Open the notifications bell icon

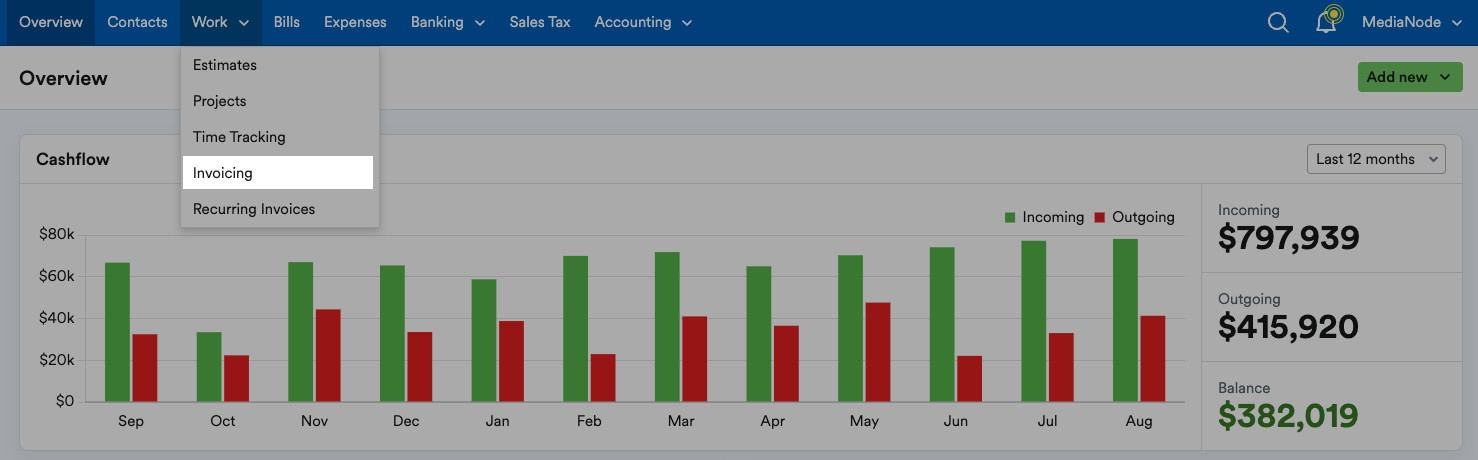point(1328,21)
